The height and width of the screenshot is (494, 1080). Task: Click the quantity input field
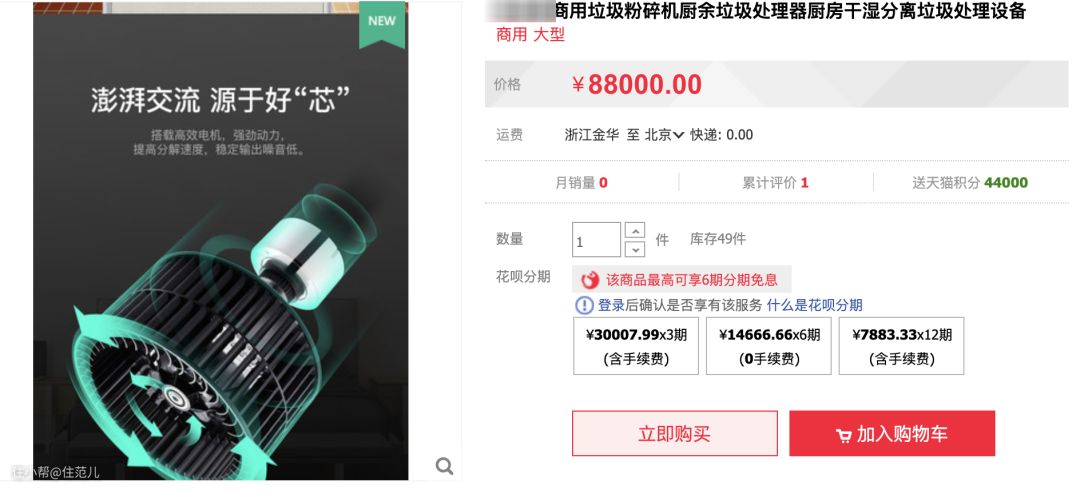(x=596, y=240)
